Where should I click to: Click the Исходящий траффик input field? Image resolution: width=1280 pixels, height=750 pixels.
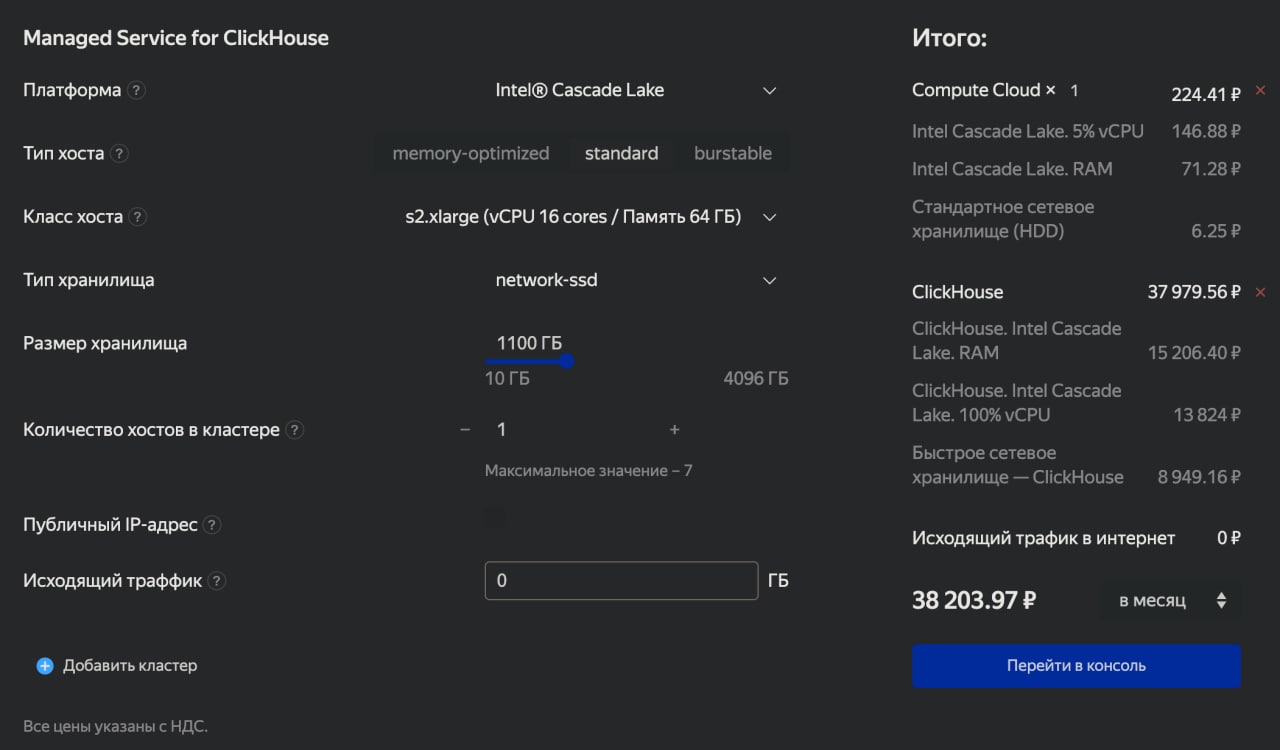[621, 581]
